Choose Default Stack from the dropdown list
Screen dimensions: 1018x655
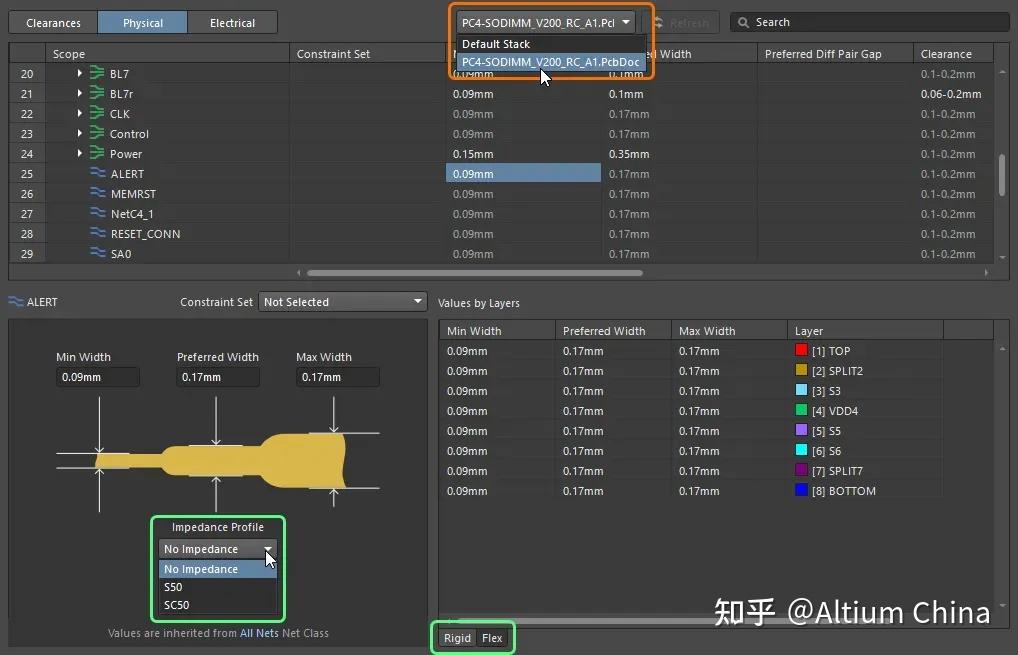point(551,44)
